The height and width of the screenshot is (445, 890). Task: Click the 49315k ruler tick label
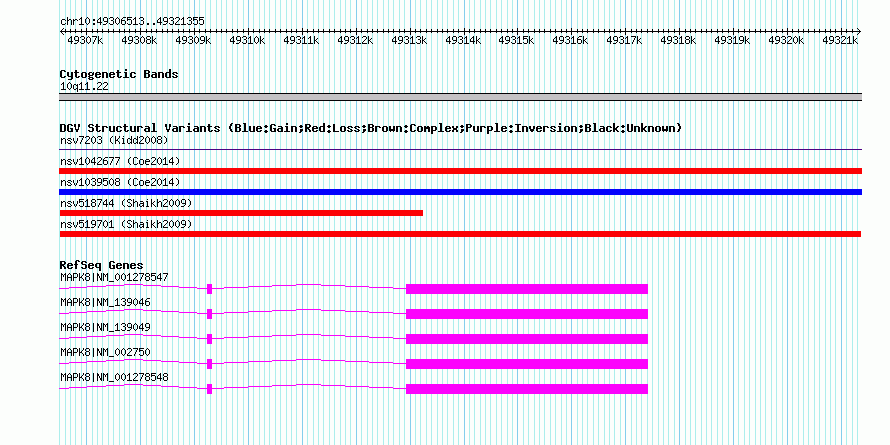[516, 40]
